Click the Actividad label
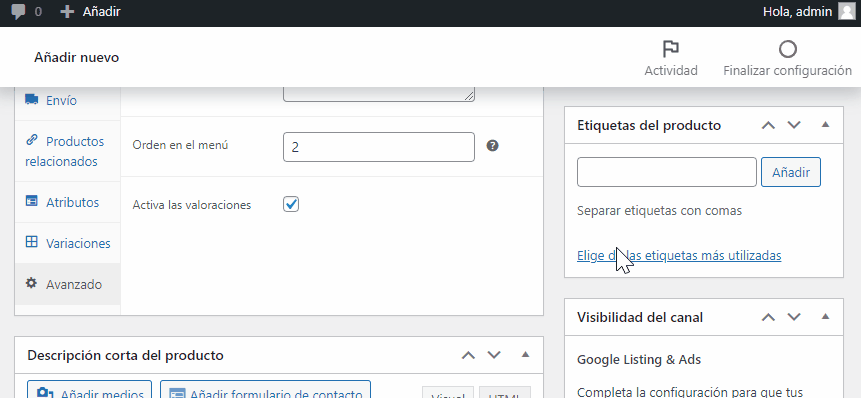The image size is (861, 398). point(670,70)
